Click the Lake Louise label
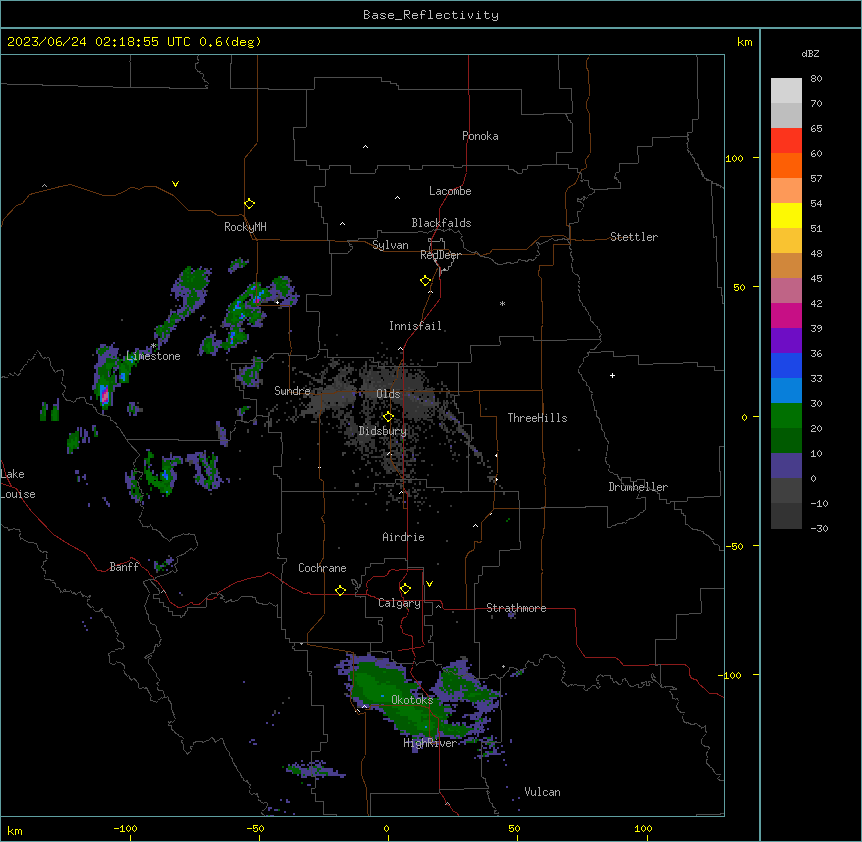 click(18, 484)
